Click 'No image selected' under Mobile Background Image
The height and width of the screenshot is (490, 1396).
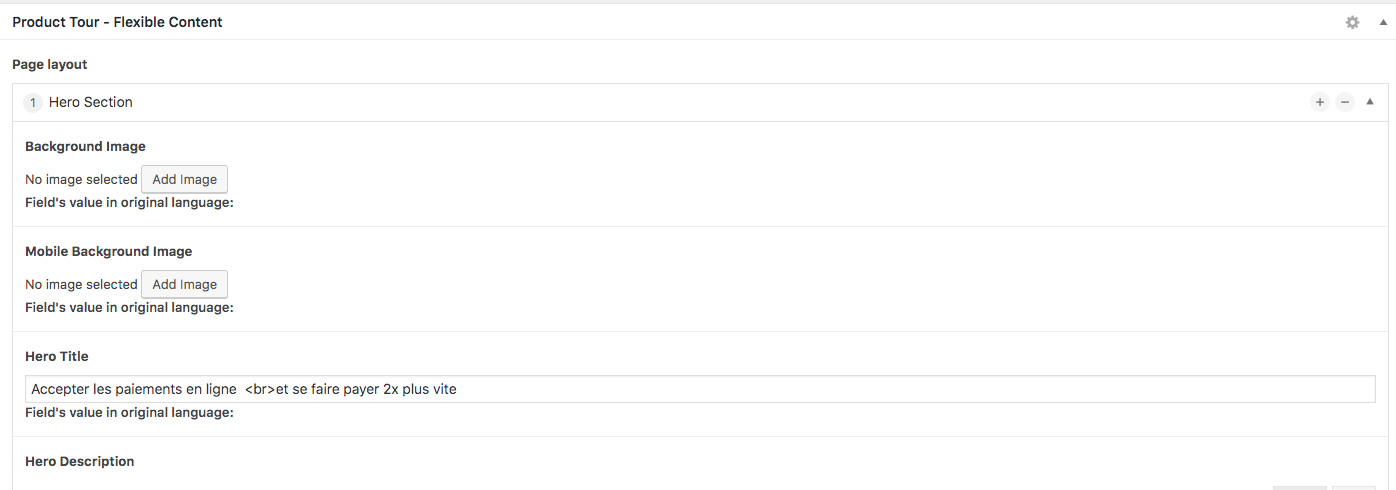[81, 285]
